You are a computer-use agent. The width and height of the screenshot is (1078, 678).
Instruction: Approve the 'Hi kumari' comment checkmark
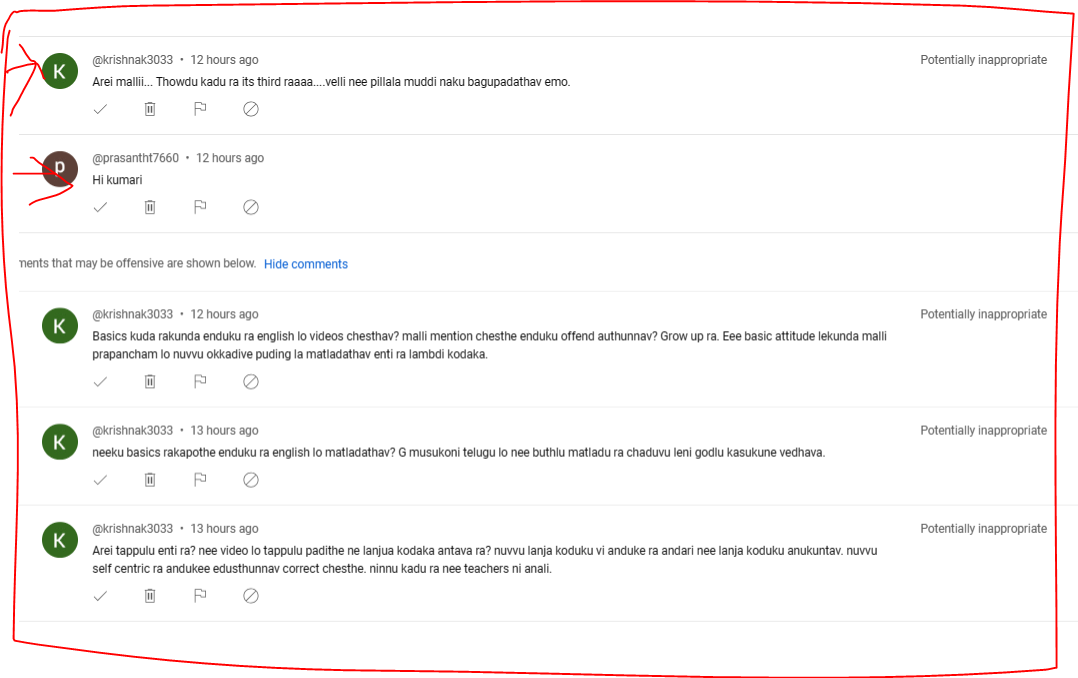(x=100, y=207)
